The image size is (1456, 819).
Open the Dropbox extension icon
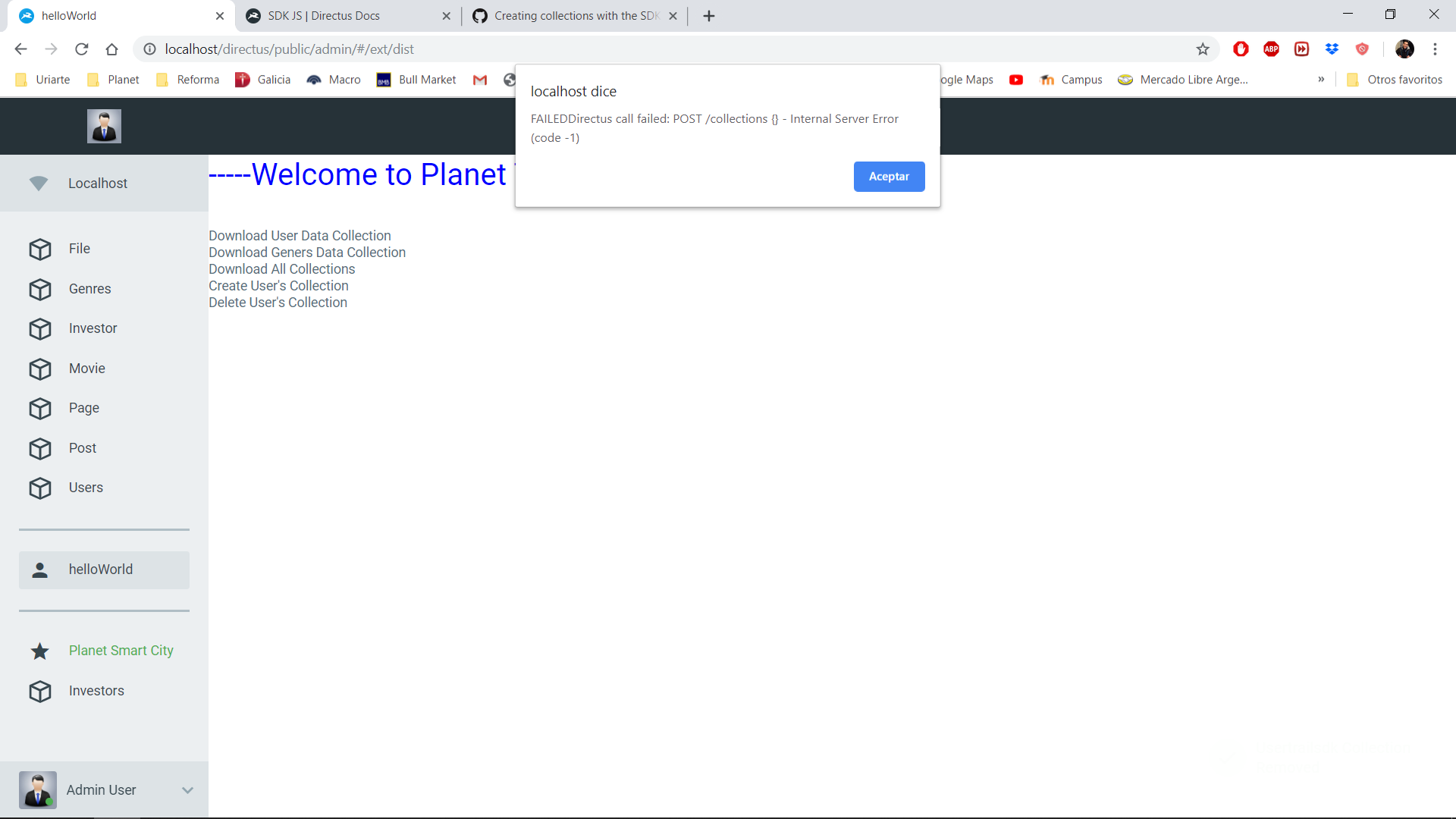coord(1332,49)
